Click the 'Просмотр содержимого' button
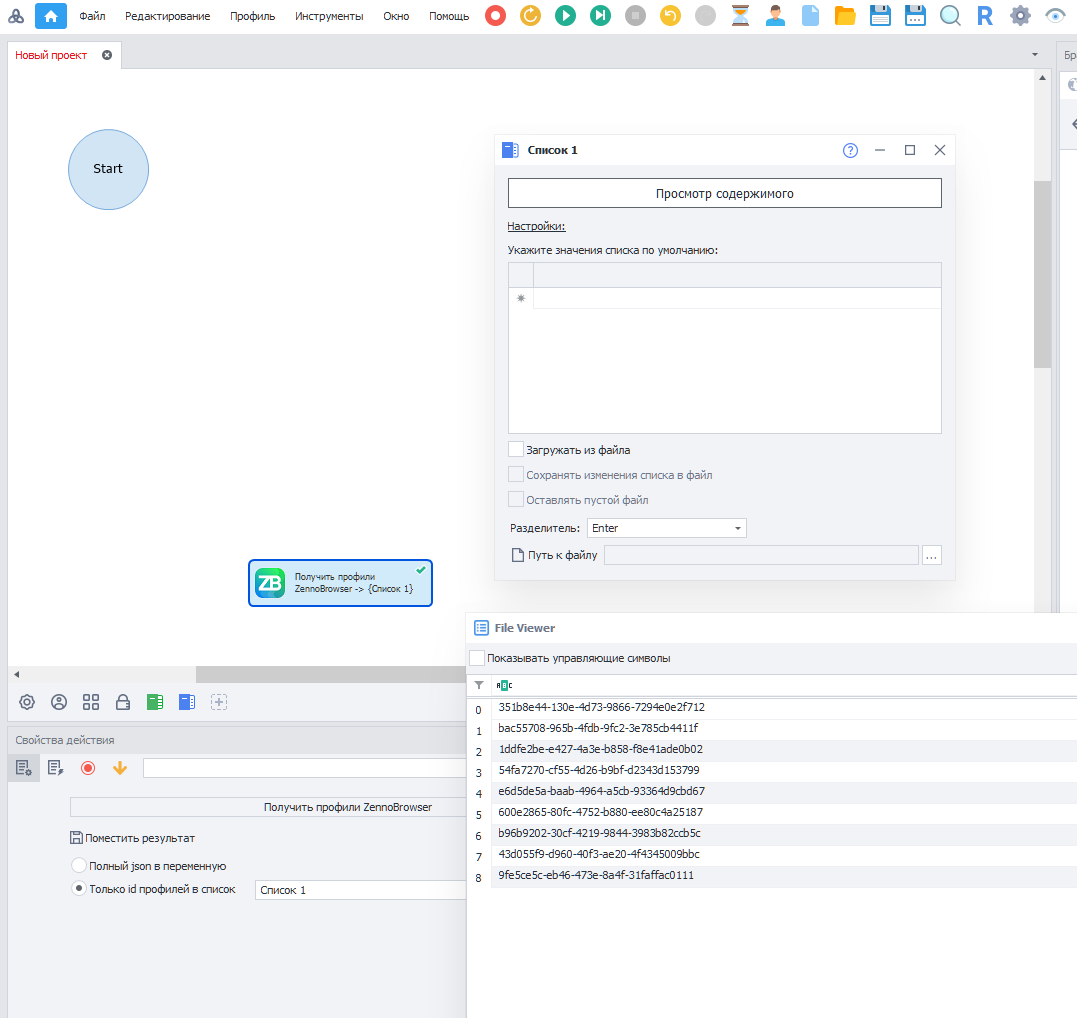1077x1018 pixels. [x=725, y=194]
